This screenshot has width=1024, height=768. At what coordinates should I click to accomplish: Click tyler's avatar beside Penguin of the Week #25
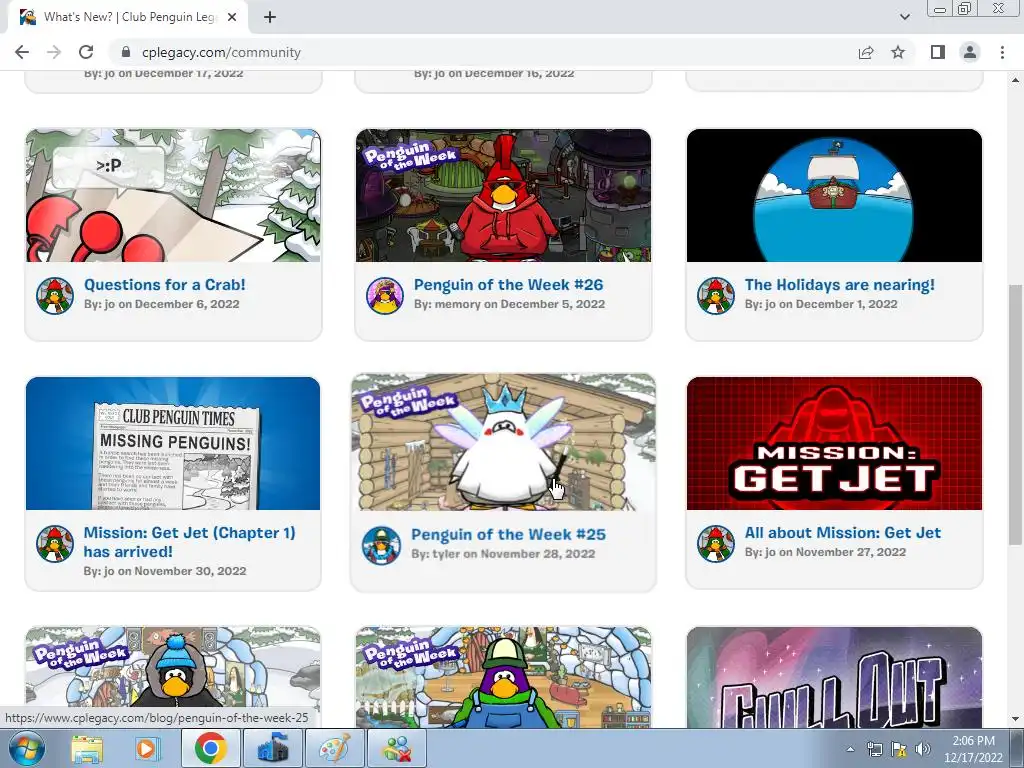point(381,545)
